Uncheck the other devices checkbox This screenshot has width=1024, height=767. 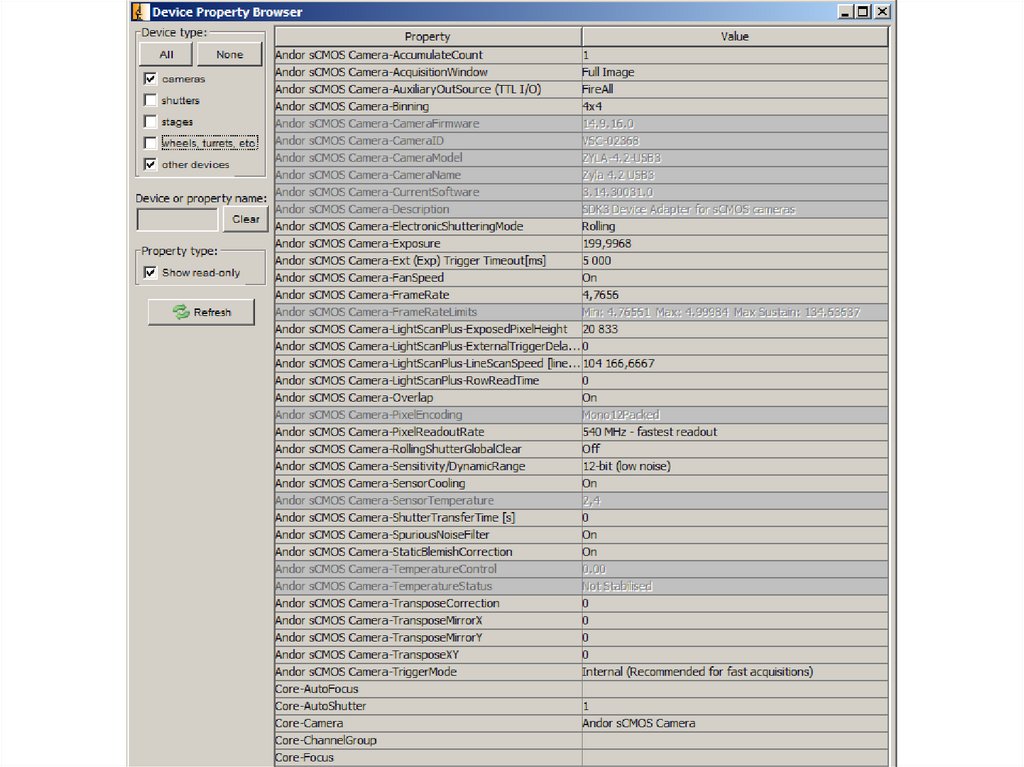150,164
